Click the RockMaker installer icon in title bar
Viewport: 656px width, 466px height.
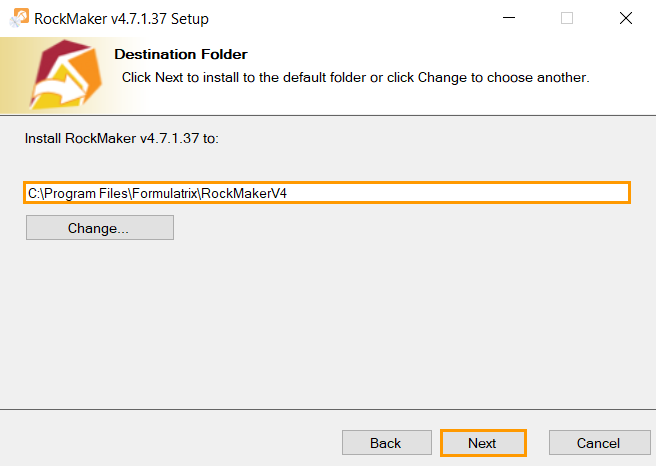tap(19, 19)
